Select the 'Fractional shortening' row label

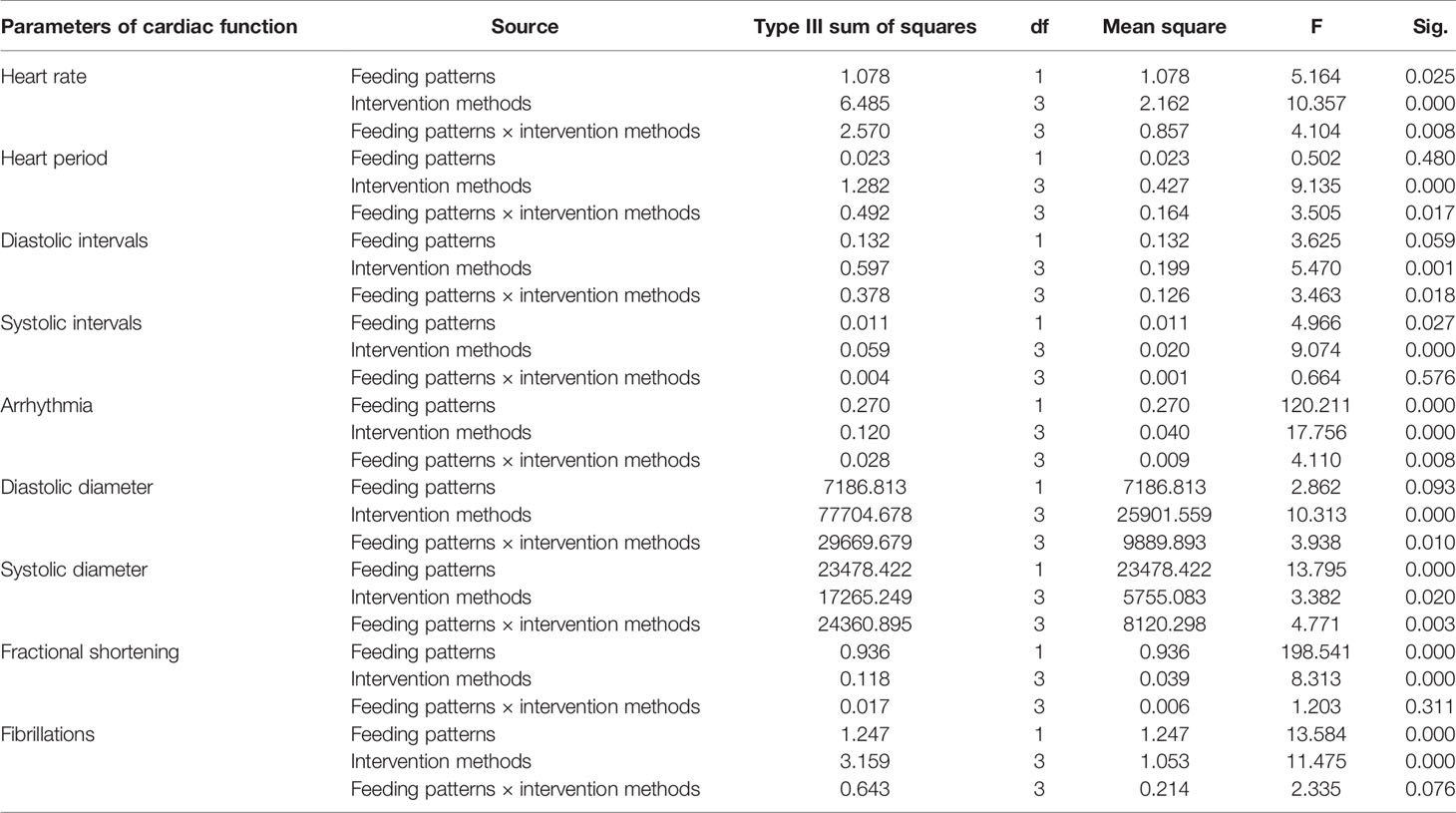click(90, 652)
